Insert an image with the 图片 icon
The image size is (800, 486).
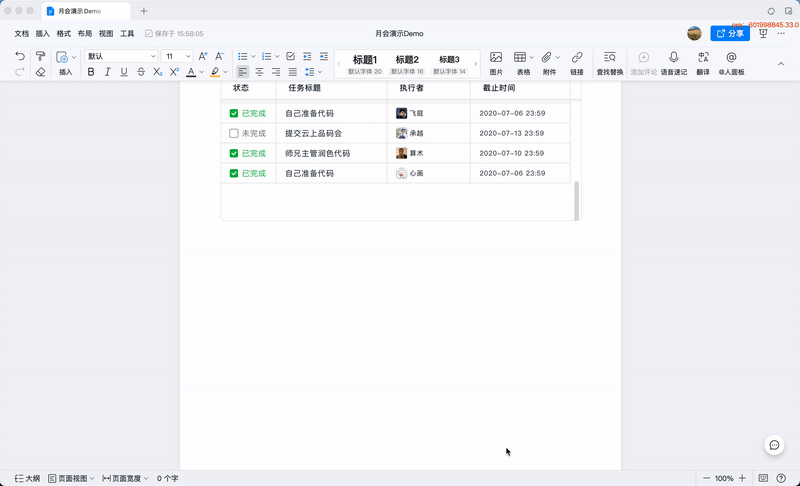pos(496,63)
